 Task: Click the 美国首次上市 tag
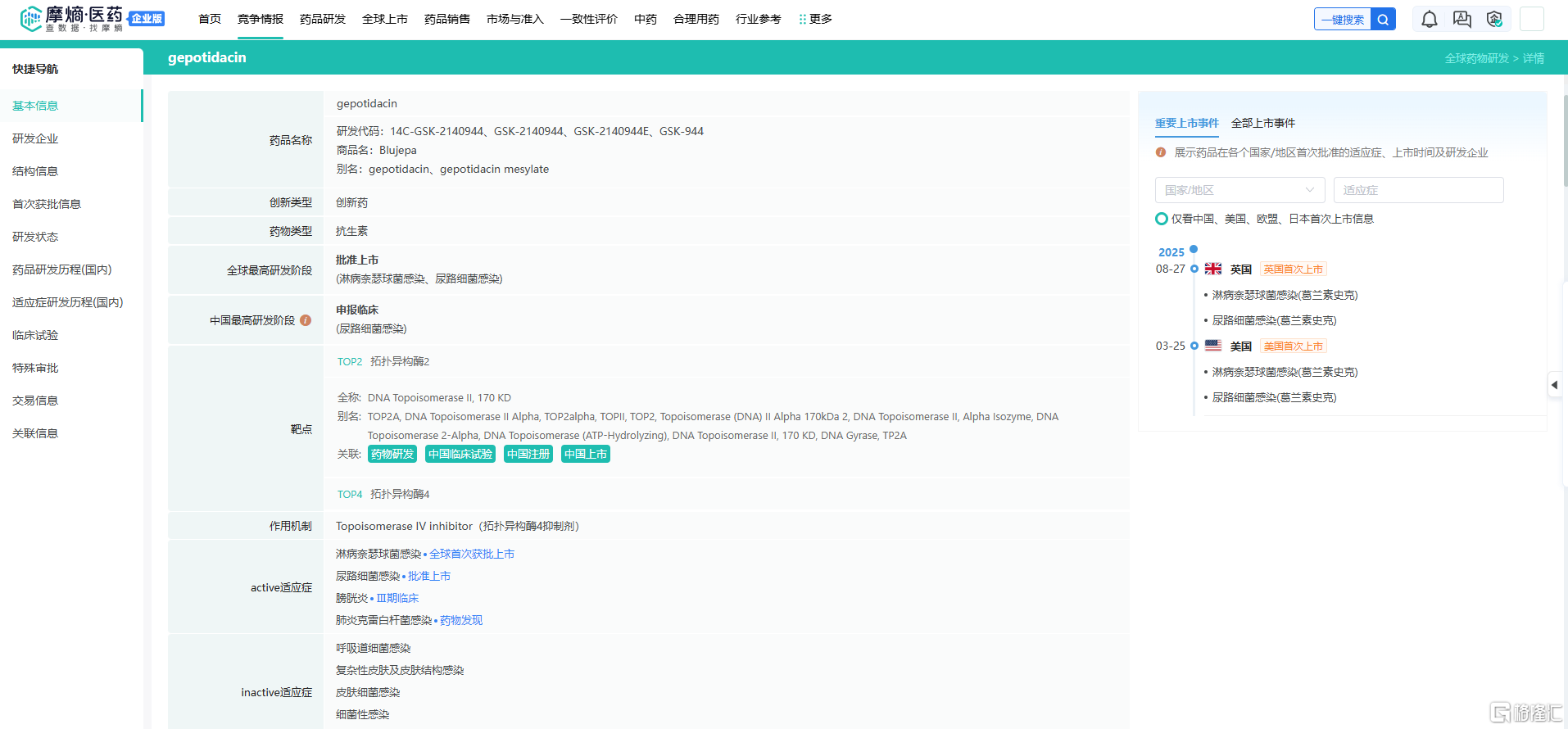click(x=1293, y=346)
